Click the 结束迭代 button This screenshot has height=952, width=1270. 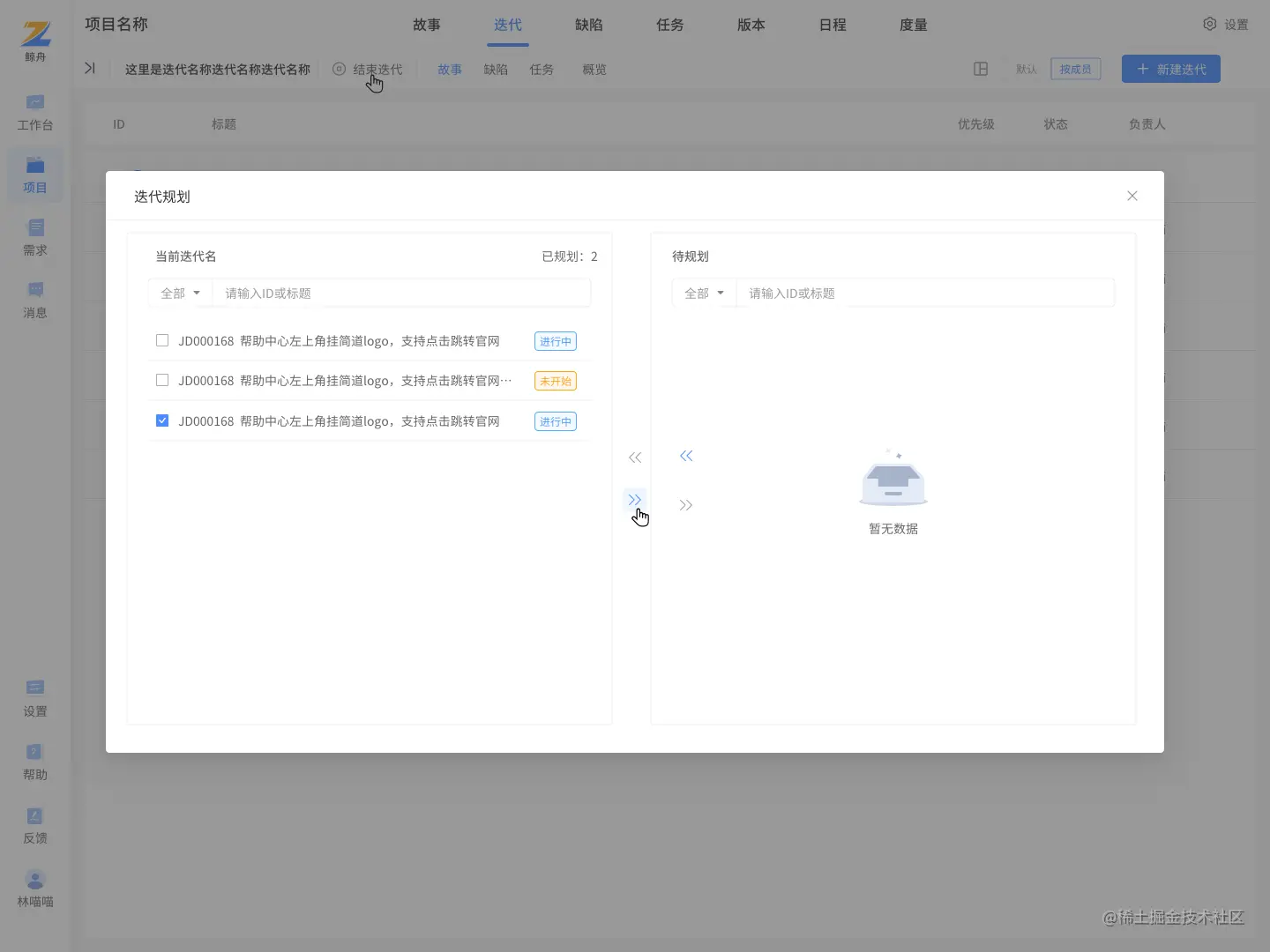(377, 69)
